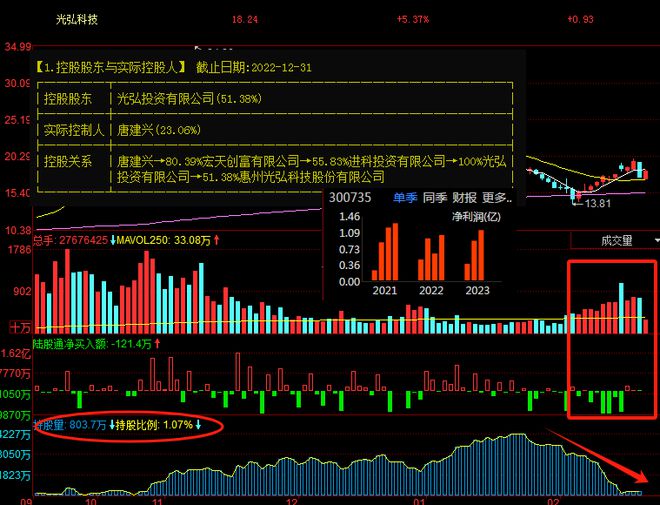Viewport: 660px width, 505px height.
Task: Click the price value 18.24
Action: (245, 19)
